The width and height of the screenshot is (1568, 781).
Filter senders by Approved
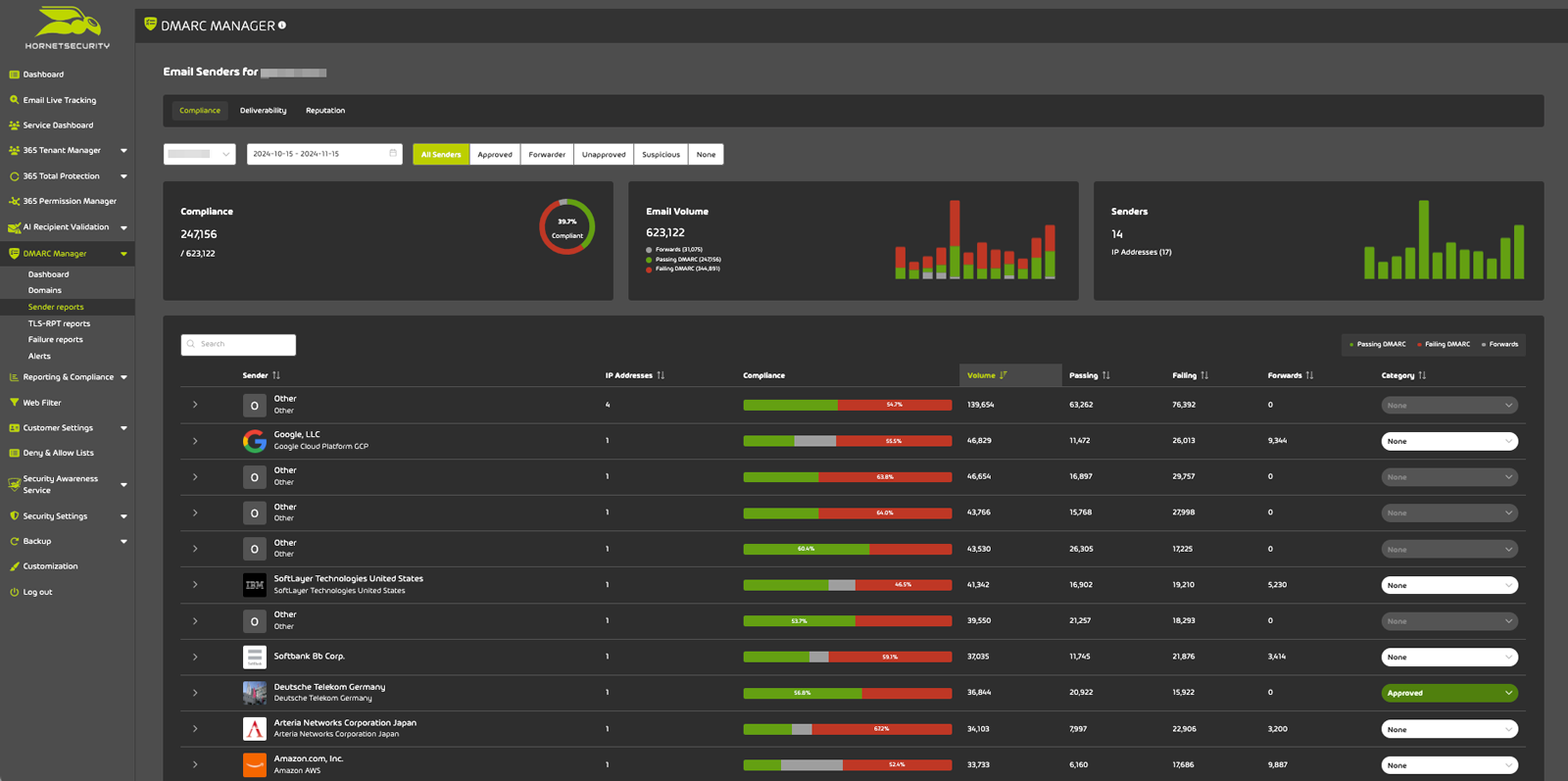[495, 155]
